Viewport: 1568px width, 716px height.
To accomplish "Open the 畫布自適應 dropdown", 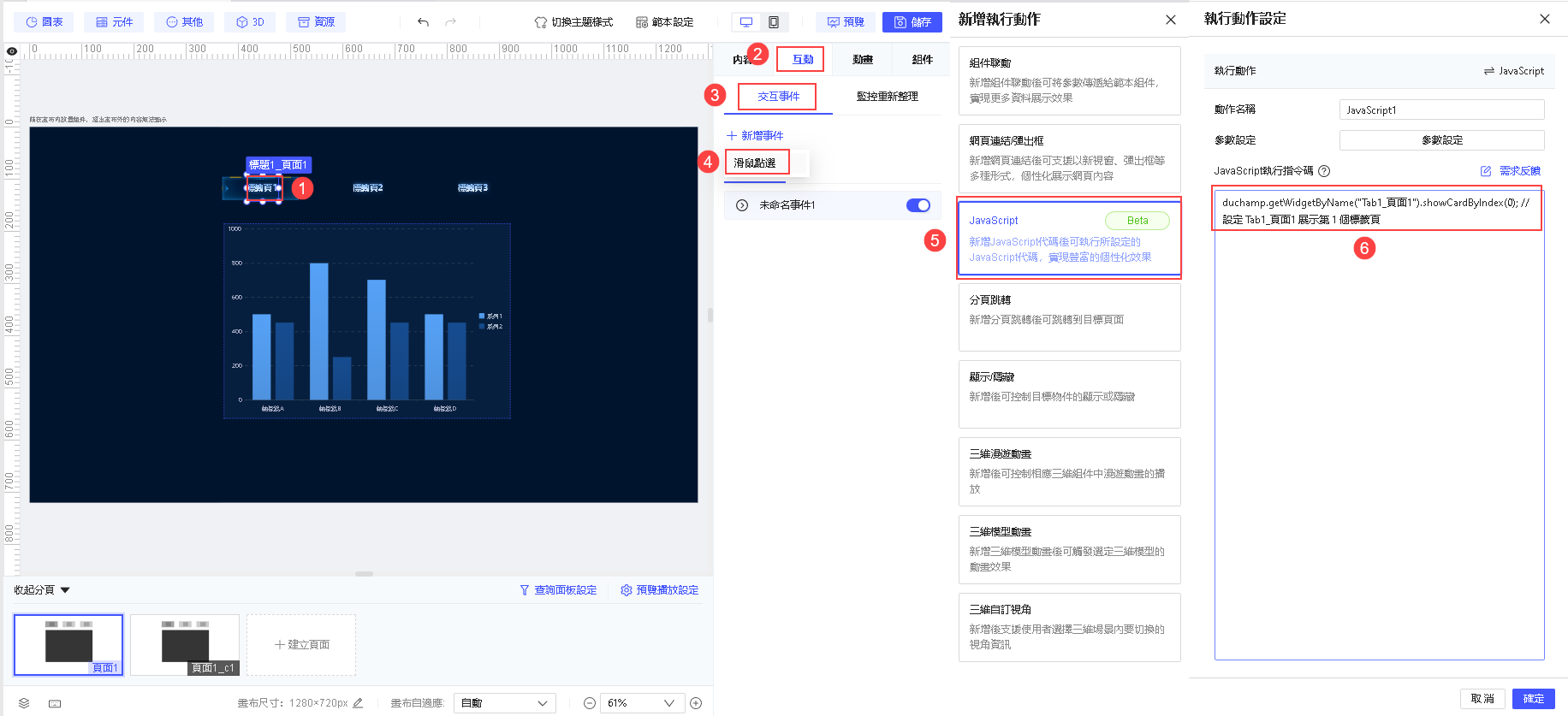I will (x=505, y=703).
